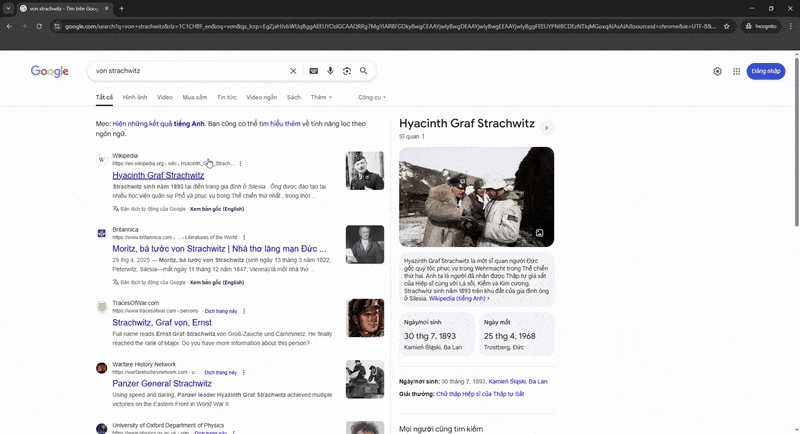Open more options for the Britannica result
Viewport: 800px width, 434px height.
[x=244, y=238]
